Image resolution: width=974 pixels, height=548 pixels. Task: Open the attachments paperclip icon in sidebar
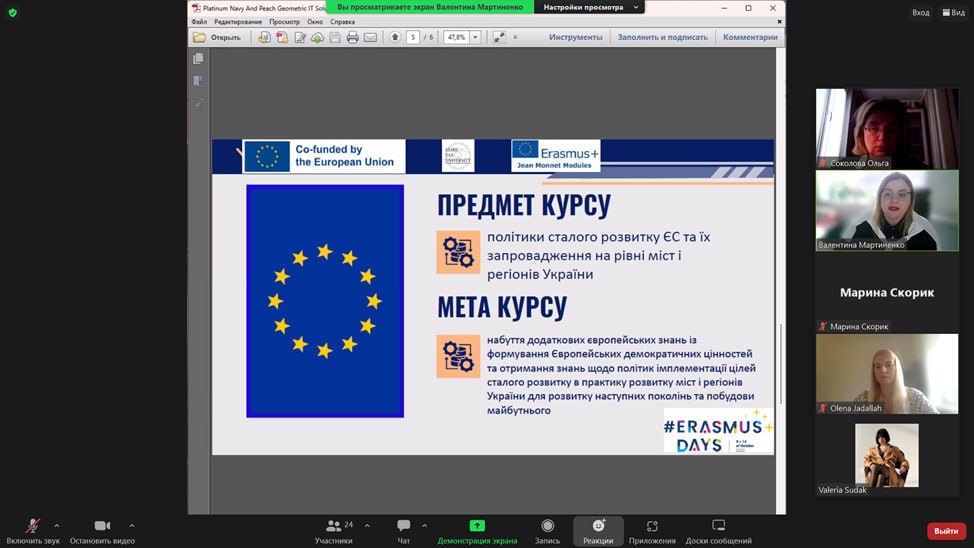[198, 104]
